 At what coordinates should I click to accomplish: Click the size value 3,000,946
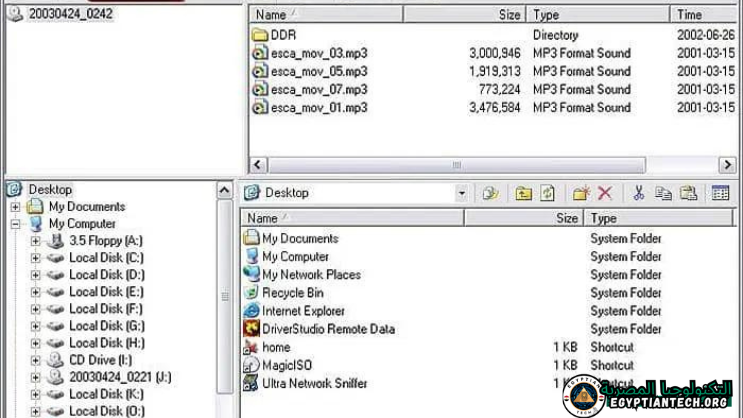pos(495,53)
